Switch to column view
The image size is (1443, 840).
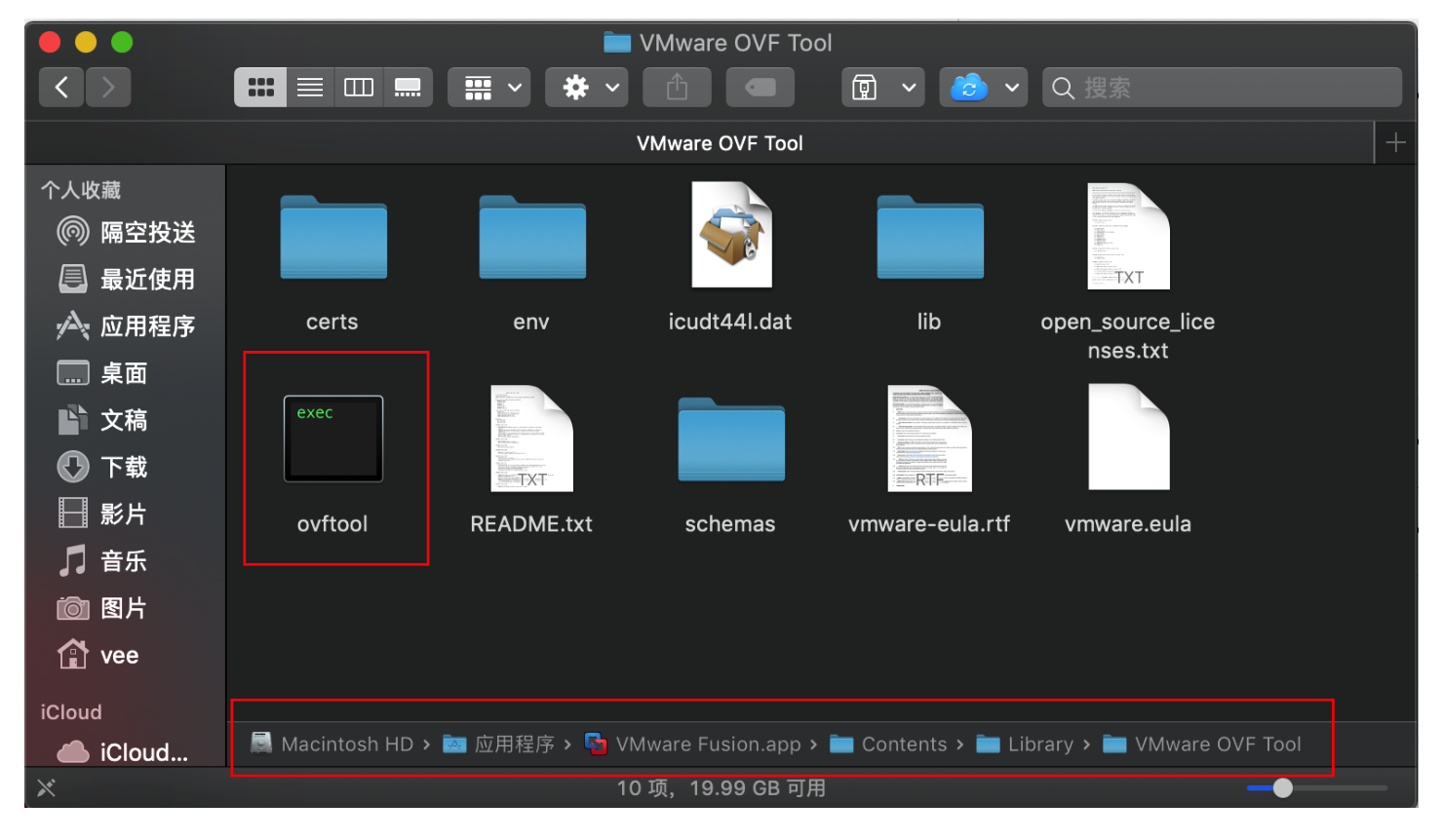(x=359, y=88)
